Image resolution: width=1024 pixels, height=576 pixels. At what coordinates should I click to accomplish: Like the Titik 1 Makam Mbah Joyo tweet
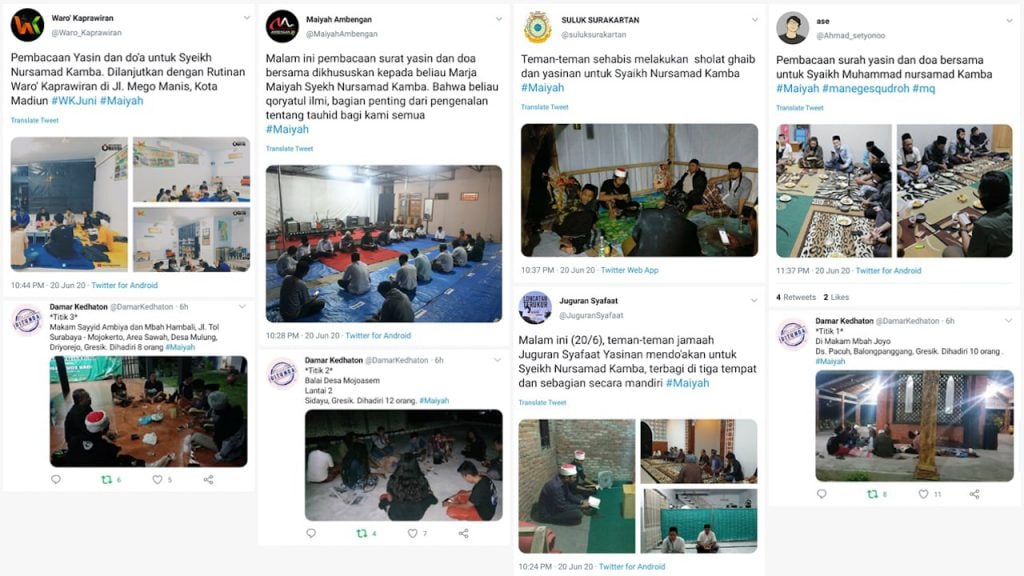click(923, 494)
